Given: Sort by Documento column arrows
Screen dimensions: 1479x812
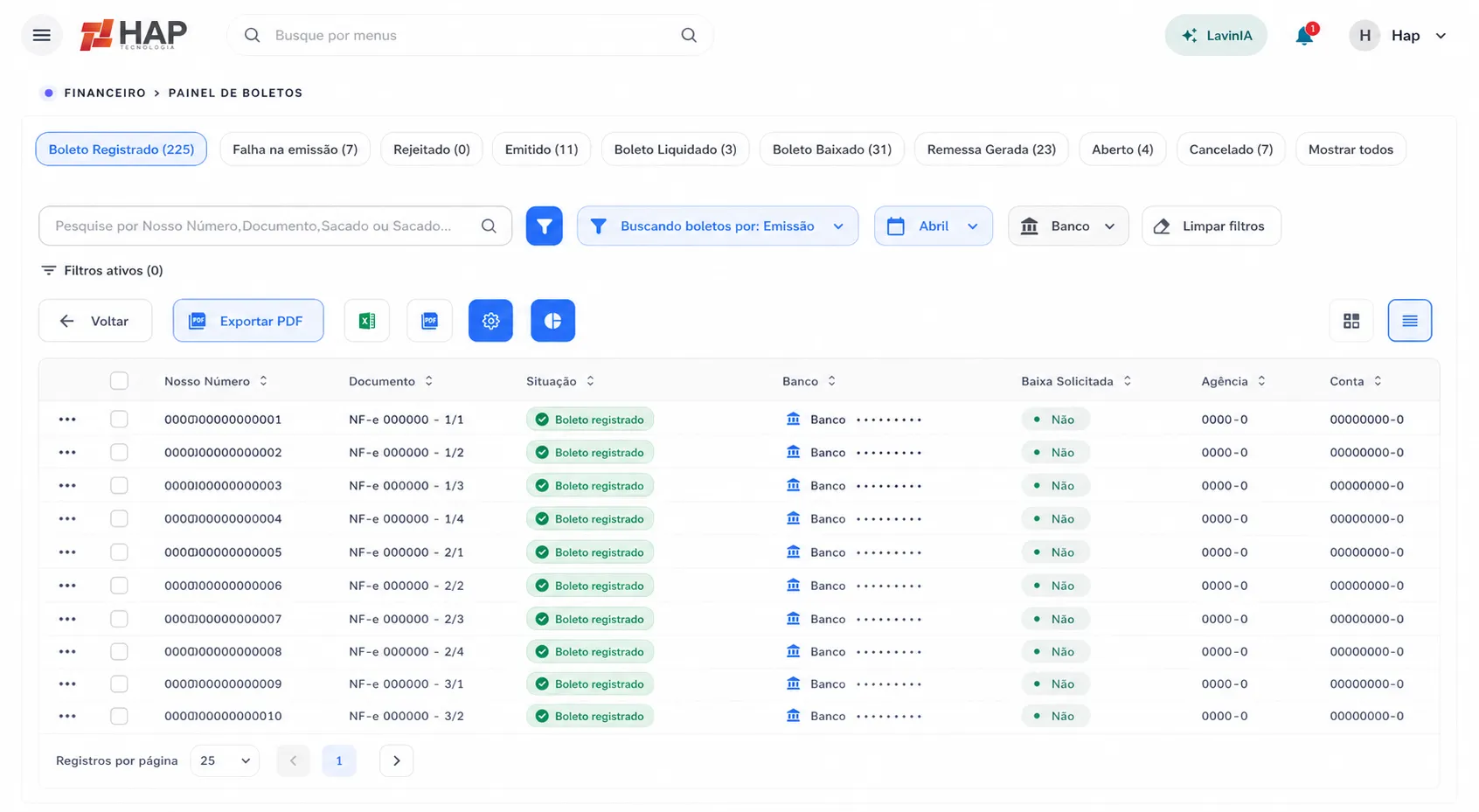Looking at the screenshot, I should pyautogui.click(x=428, y=381).
